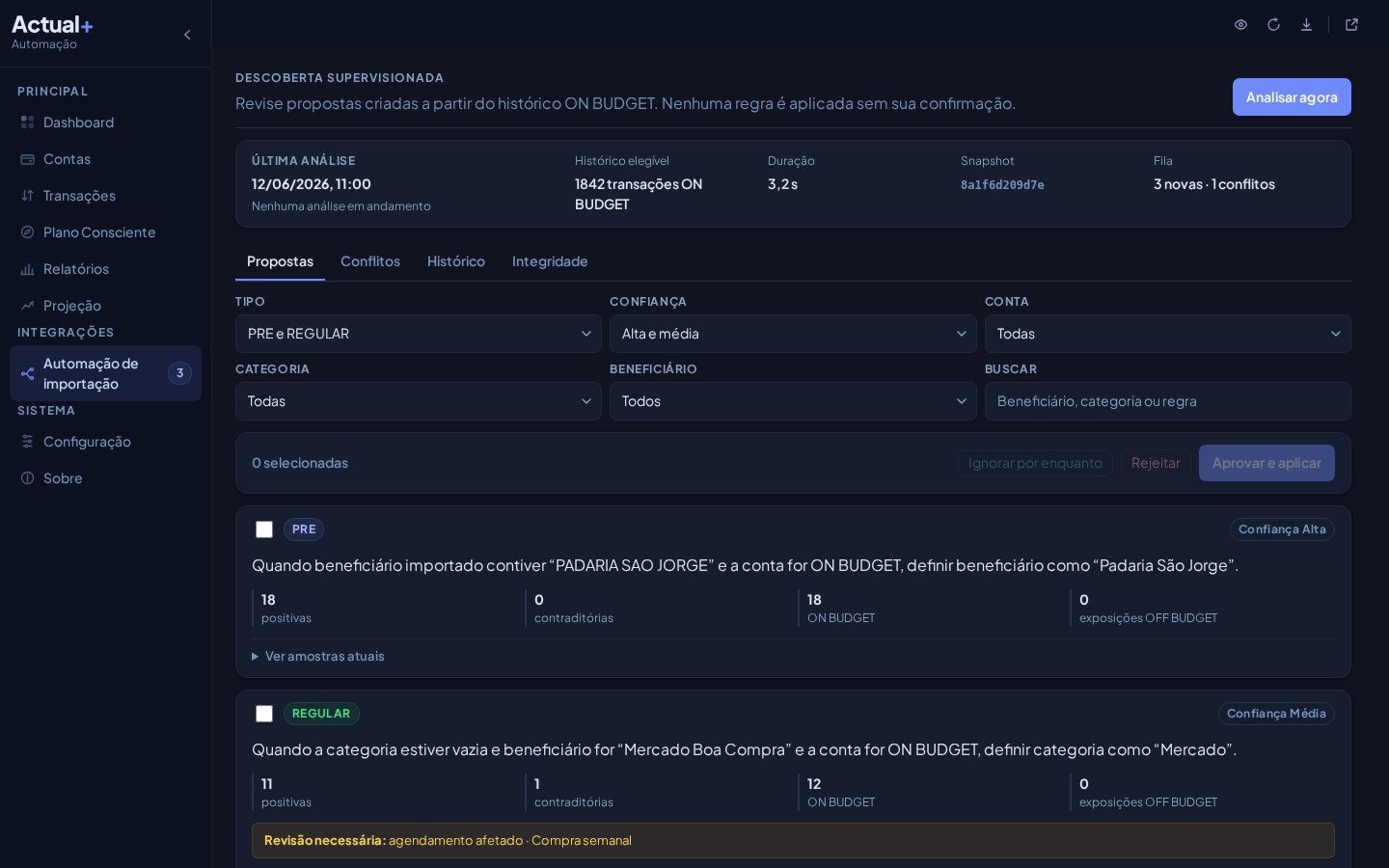1389x868 pixels.
Task: Click the Contas card icon
Action: point(28,159)
